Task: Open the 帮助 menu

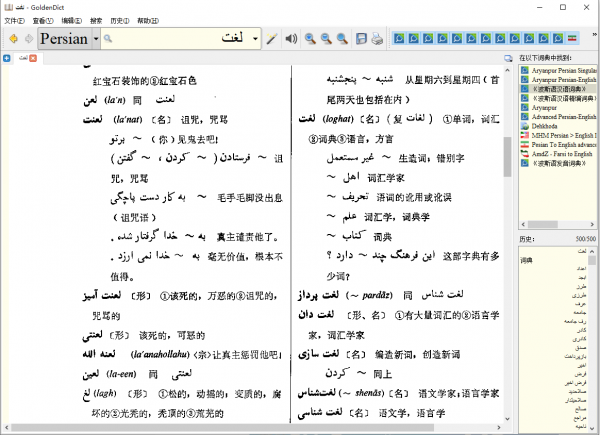Action: (x=148, y=21)
